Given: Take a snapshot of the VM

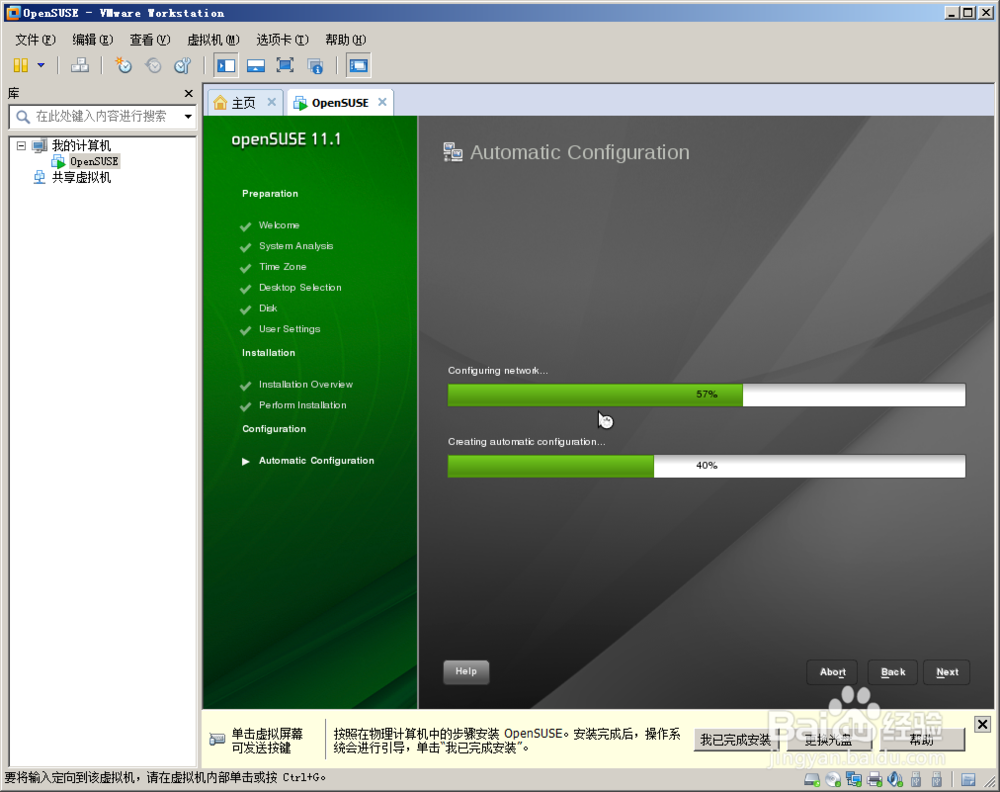Looking at the screenshot, I should 123,65.
